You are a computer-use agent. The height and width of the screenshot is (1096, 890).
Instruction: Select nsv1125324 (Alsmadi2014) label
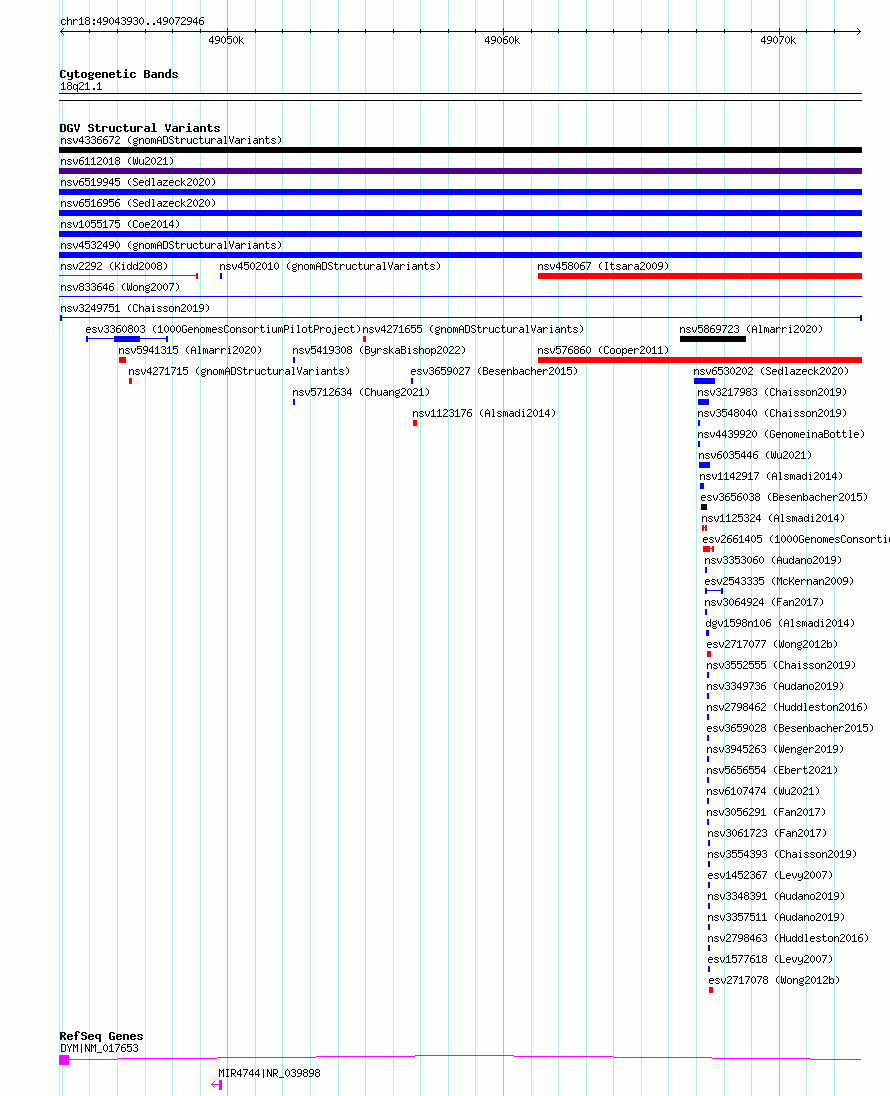click(773, 518)
